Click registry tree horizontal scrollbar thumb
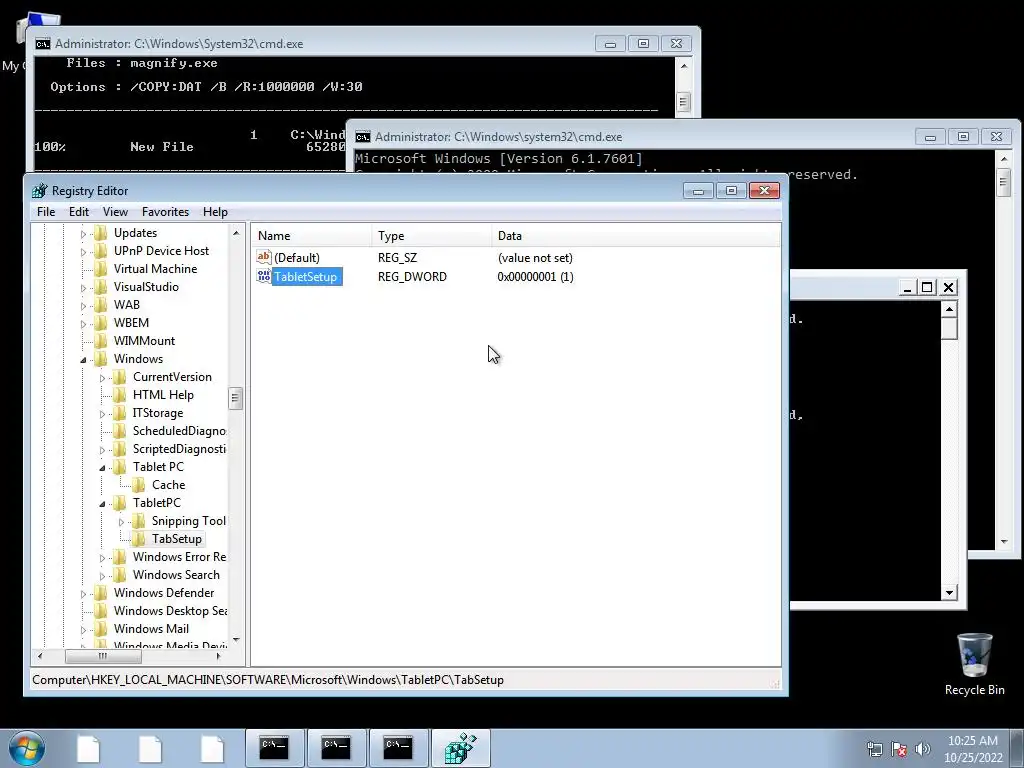This screenshot has width=1024, height=768. click(103, 656)
